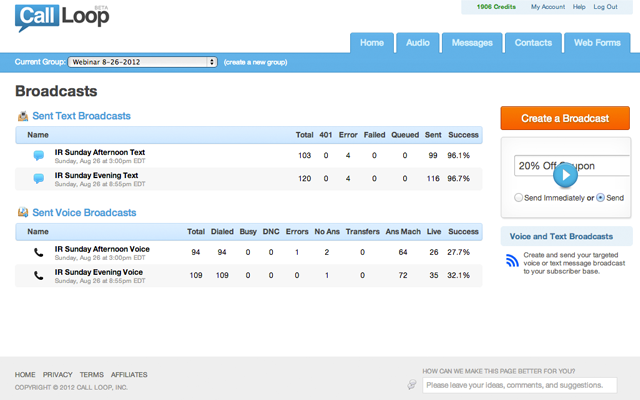This screenshot has height=400, width=640.
Task: Click Log Out
Action: pyautogui.click(x=605, y=7)
